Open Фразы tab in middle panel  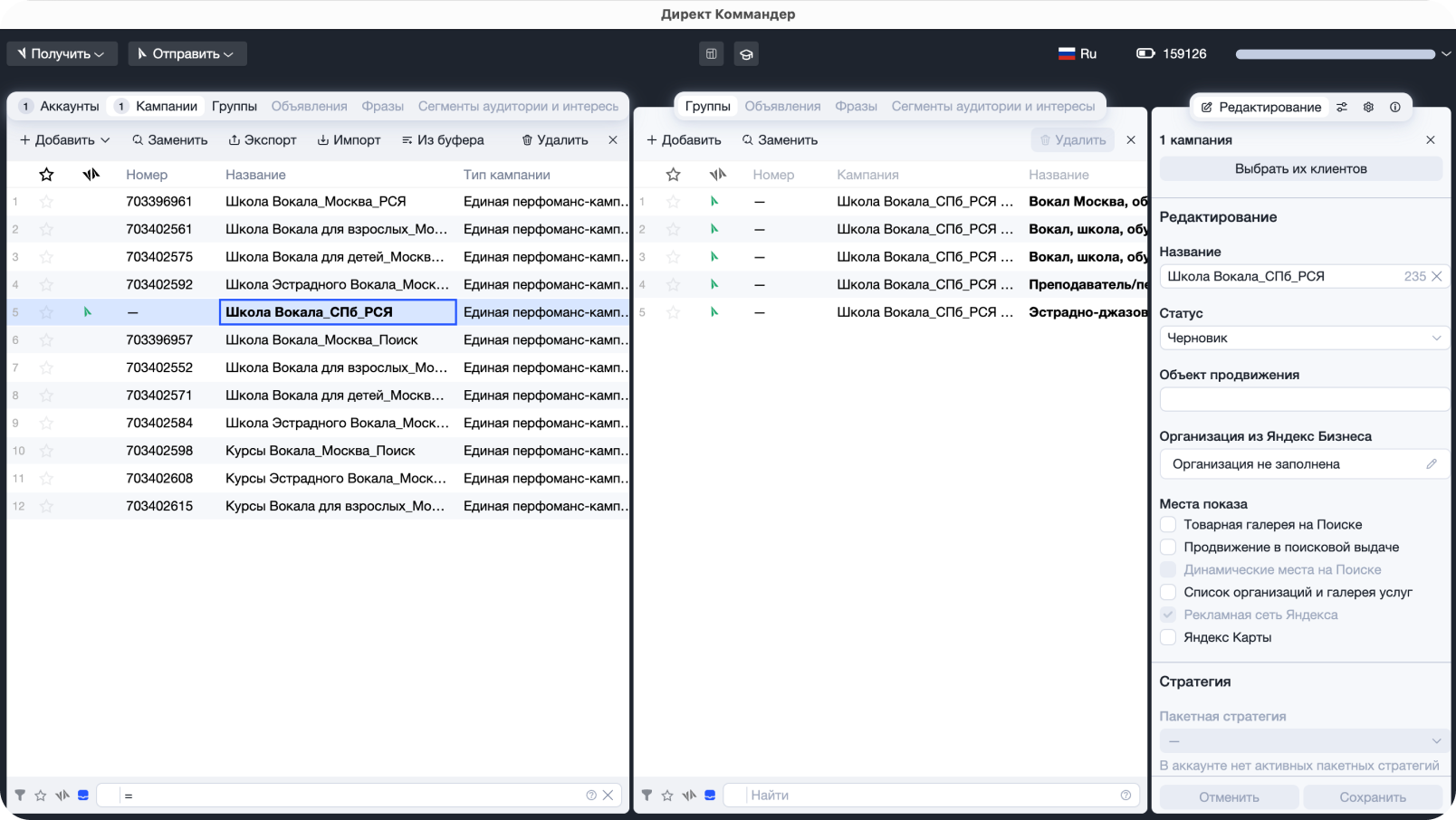pyautogui.click(x=857, y=107)
